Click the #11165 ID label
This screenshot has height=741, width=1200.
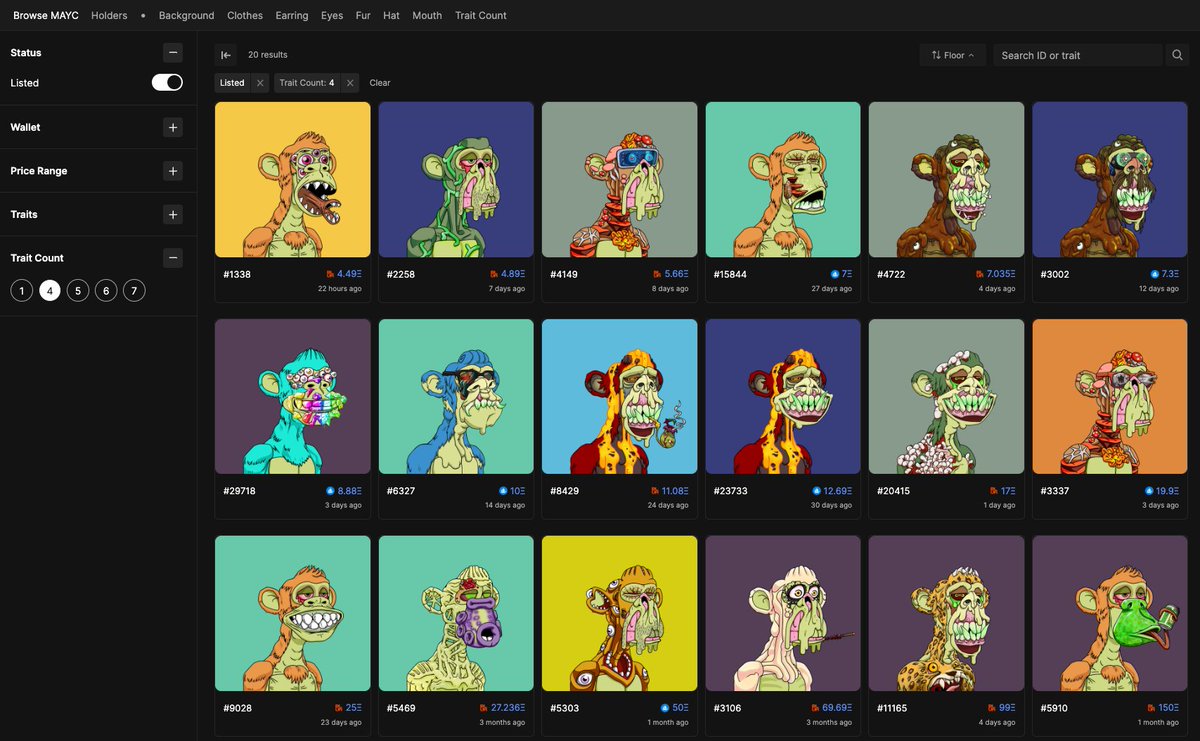click(894, 708)
